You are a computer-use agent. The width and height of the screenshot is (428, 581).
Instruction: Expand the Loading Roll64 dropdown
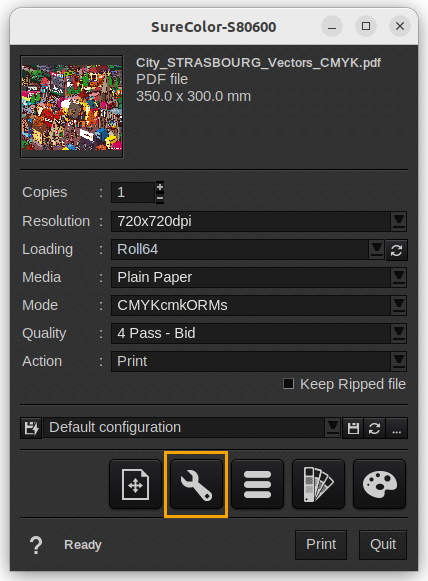click(377, 249)
